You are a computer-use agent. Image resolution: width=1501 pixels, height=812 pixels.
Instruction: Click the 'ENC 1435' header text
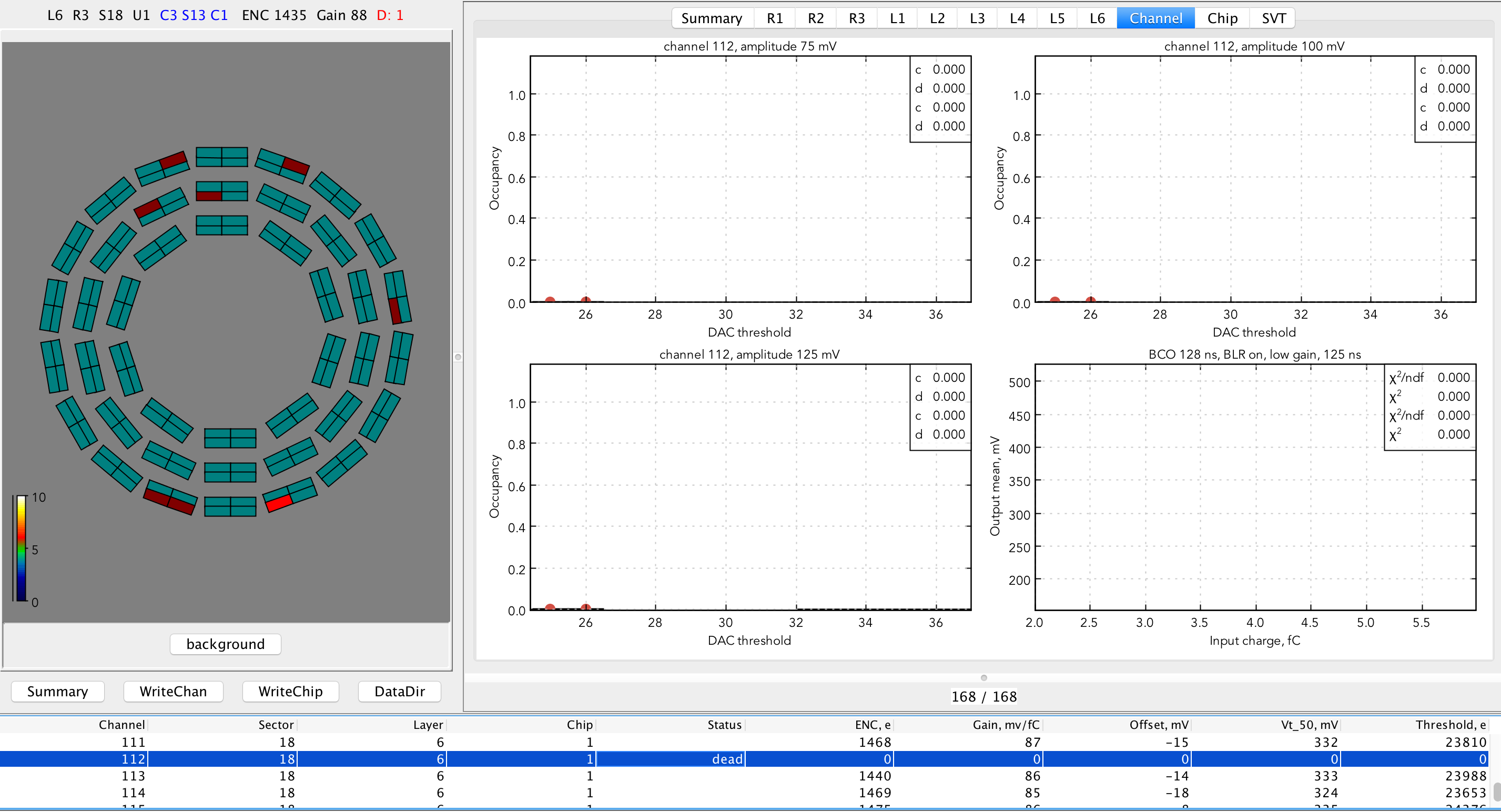tap(274, 15)
